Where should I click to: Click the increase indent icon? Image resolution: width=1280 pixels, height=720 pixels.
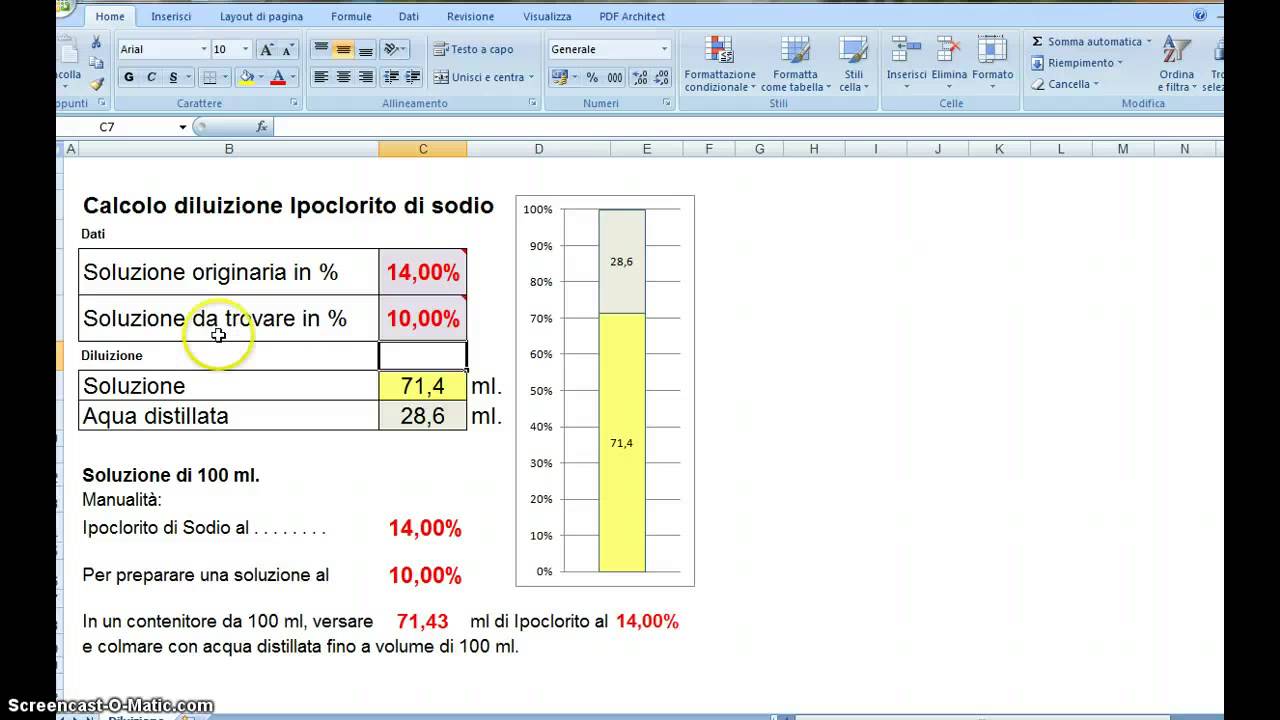click(413, 77)
